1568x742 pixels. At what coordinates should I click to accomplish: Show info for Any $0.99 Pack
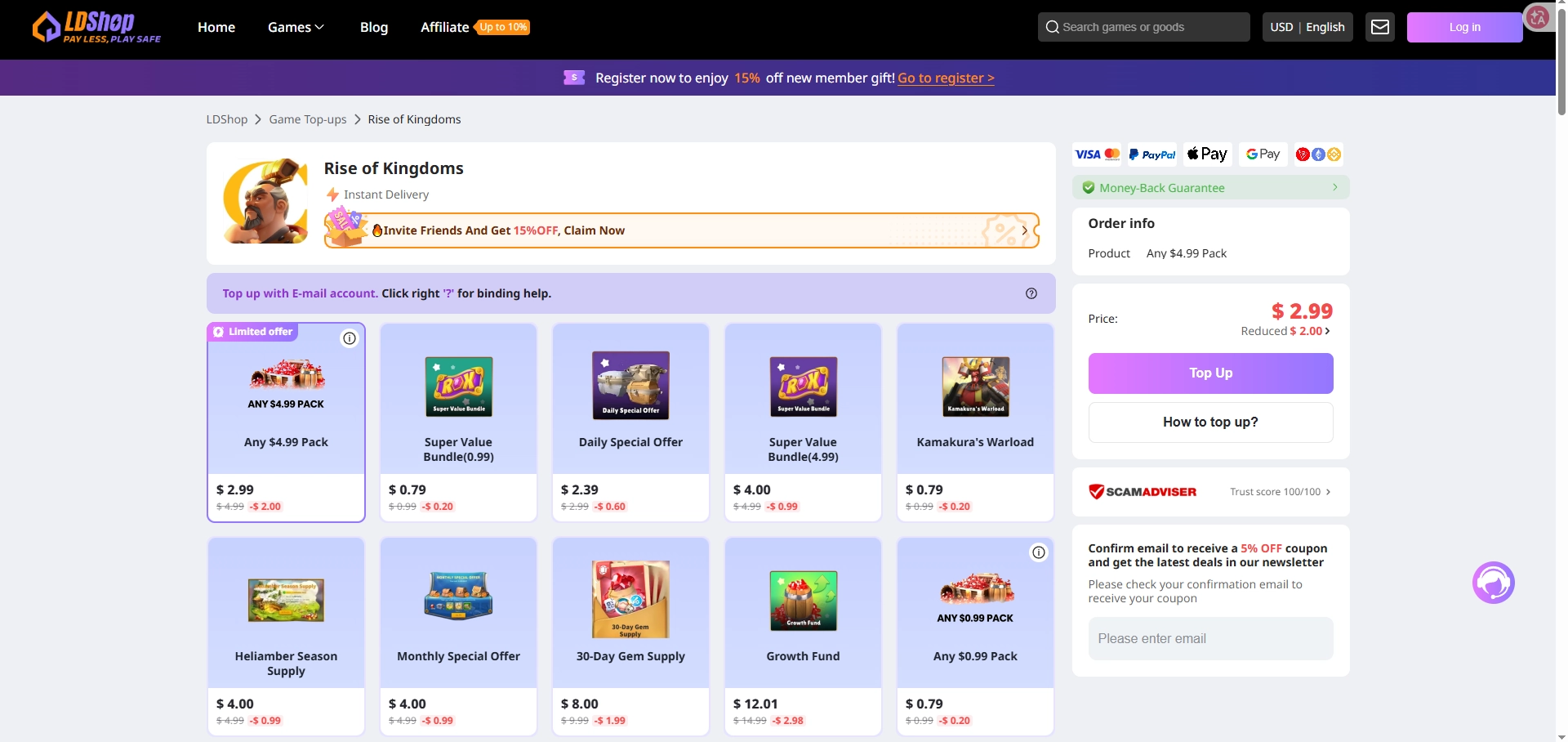1039,552
